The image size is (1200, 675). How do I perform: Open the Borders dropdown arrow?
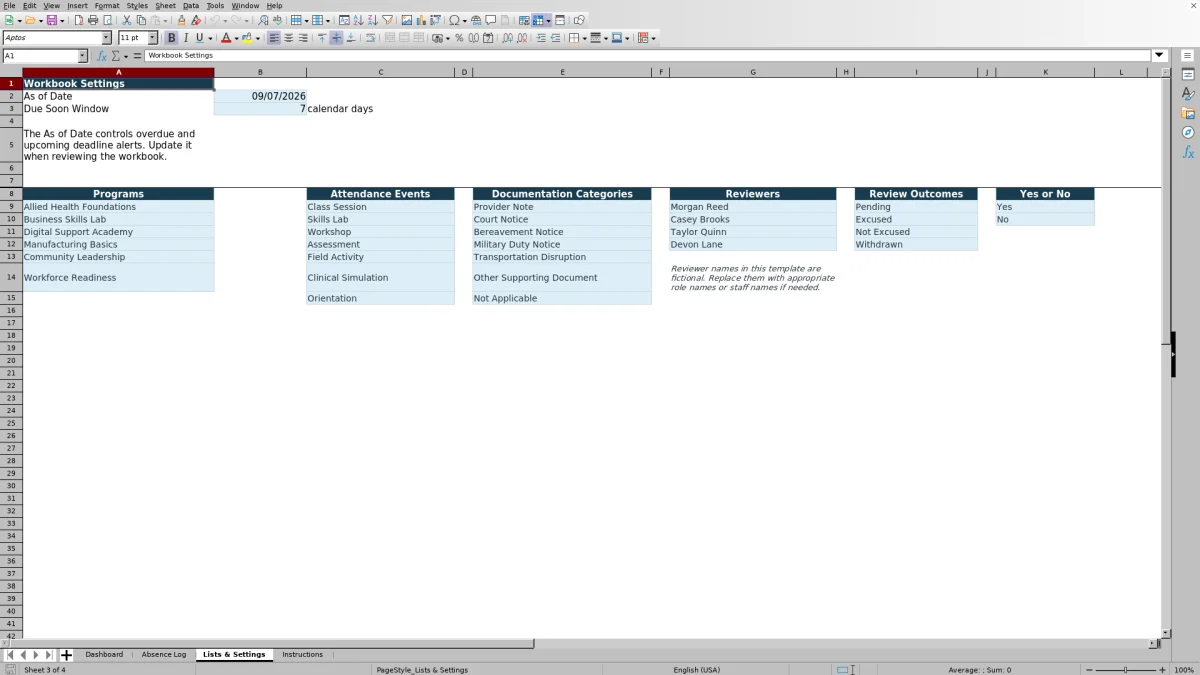[x=584, y=38]
